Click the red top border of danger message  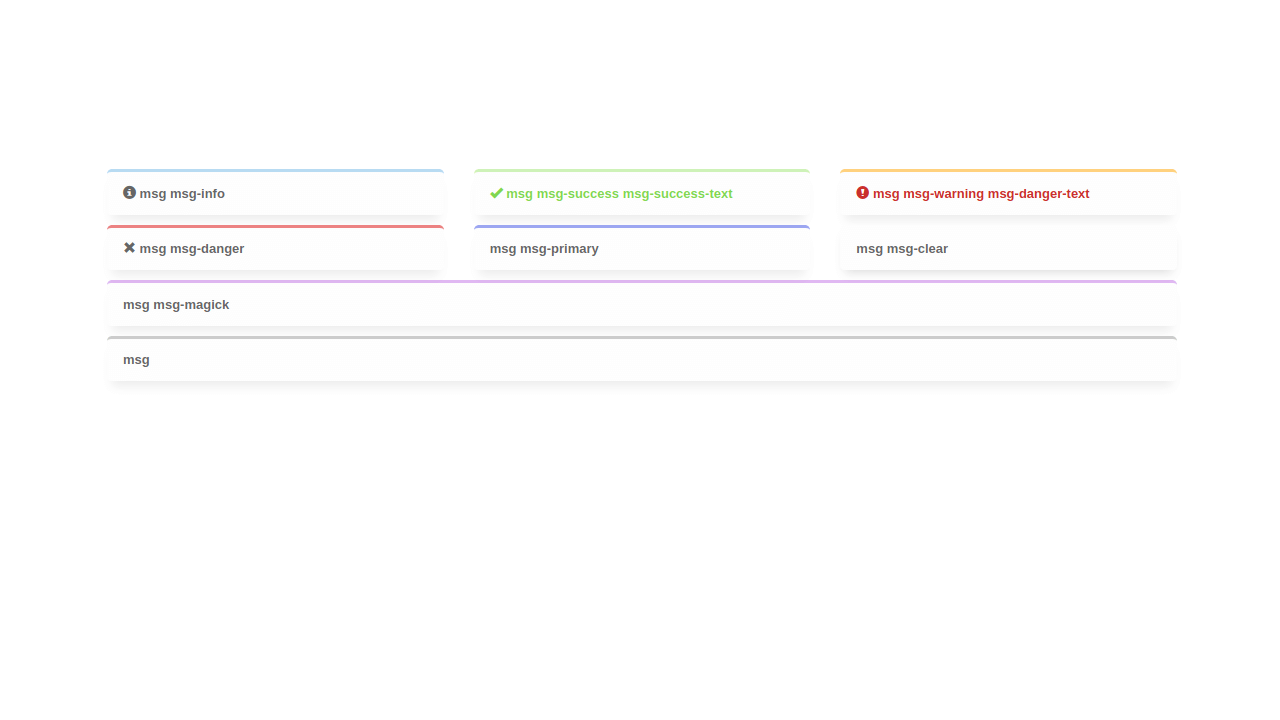(x=275, y=227)
